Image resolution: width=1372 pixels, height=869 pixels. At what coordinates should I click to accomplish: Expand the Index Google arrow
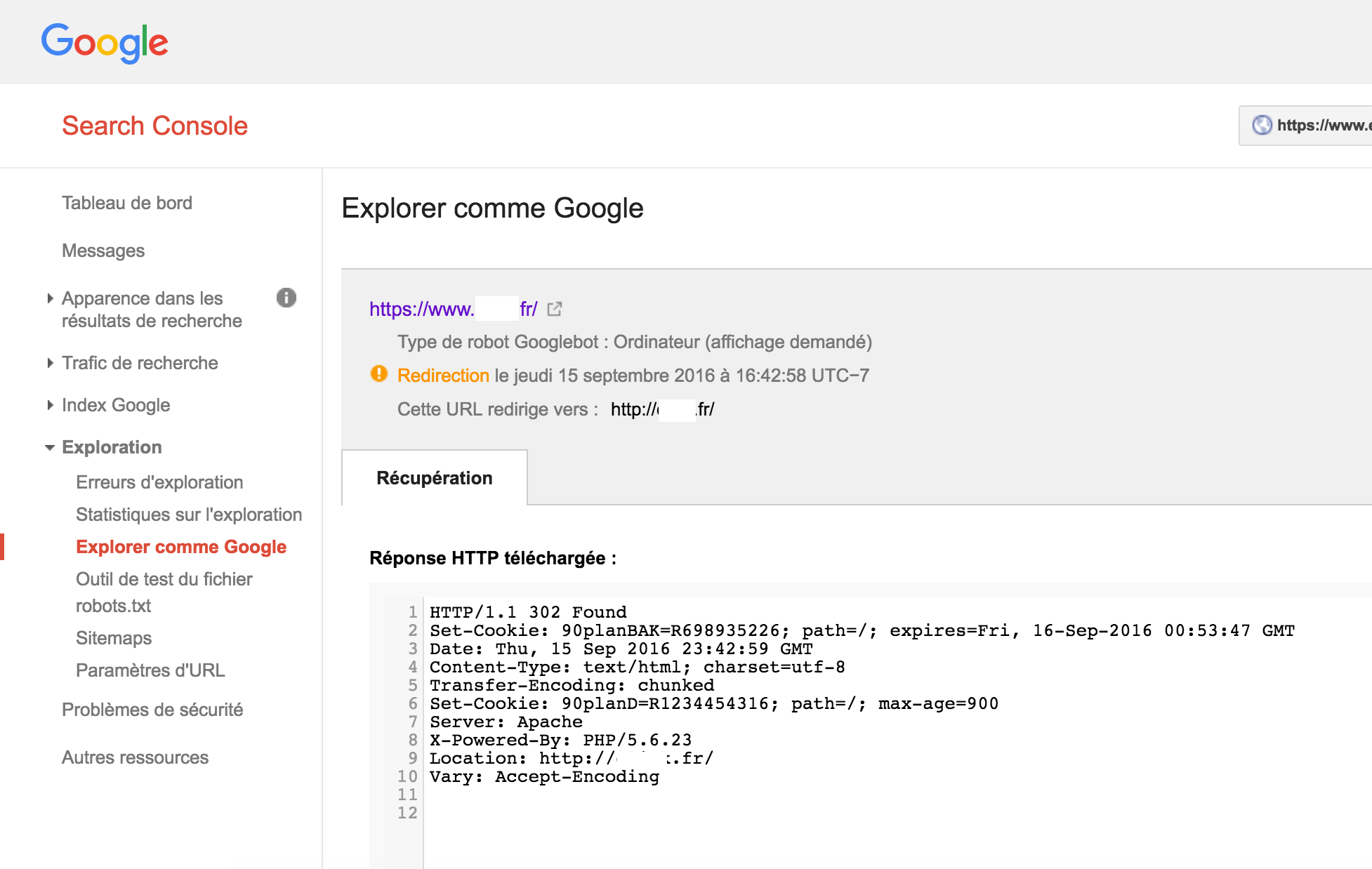pyautogui.click(x=50, y=405)
